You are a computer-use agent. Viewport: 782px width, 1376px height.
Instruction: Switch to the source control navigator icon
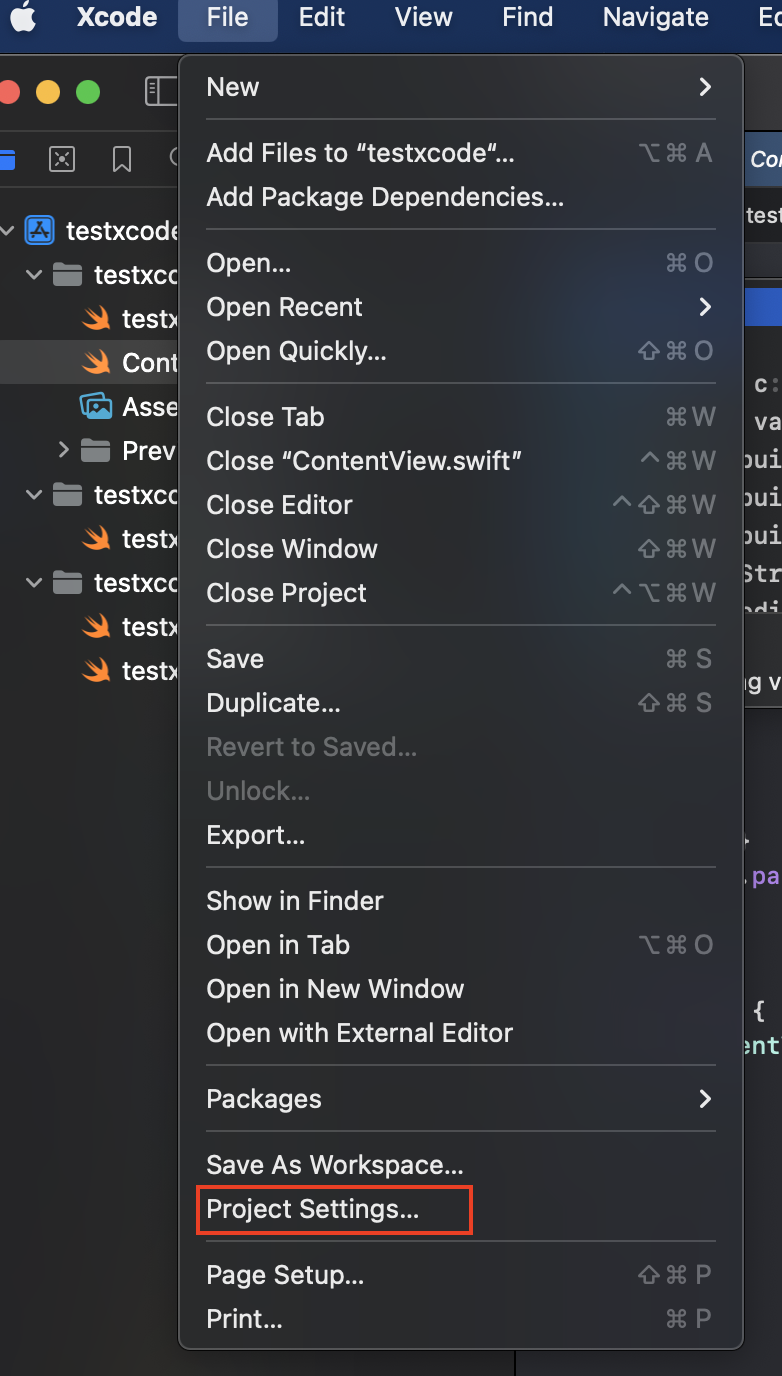click(x=62, y=159)
